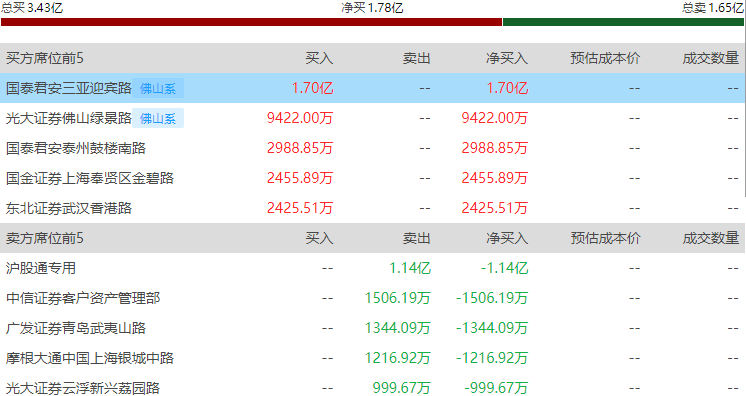746x396 pixels.
Task: Select the 国泰君安三亚迎宾路 seat row
Action: pos(373,88)
